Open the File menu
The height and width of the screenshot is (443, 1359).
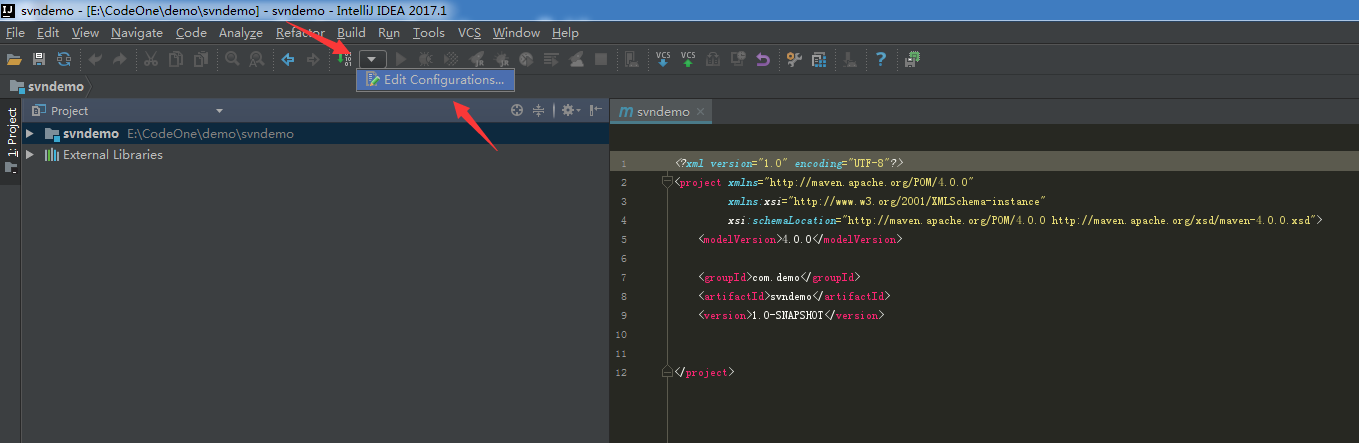click(15, 33)
